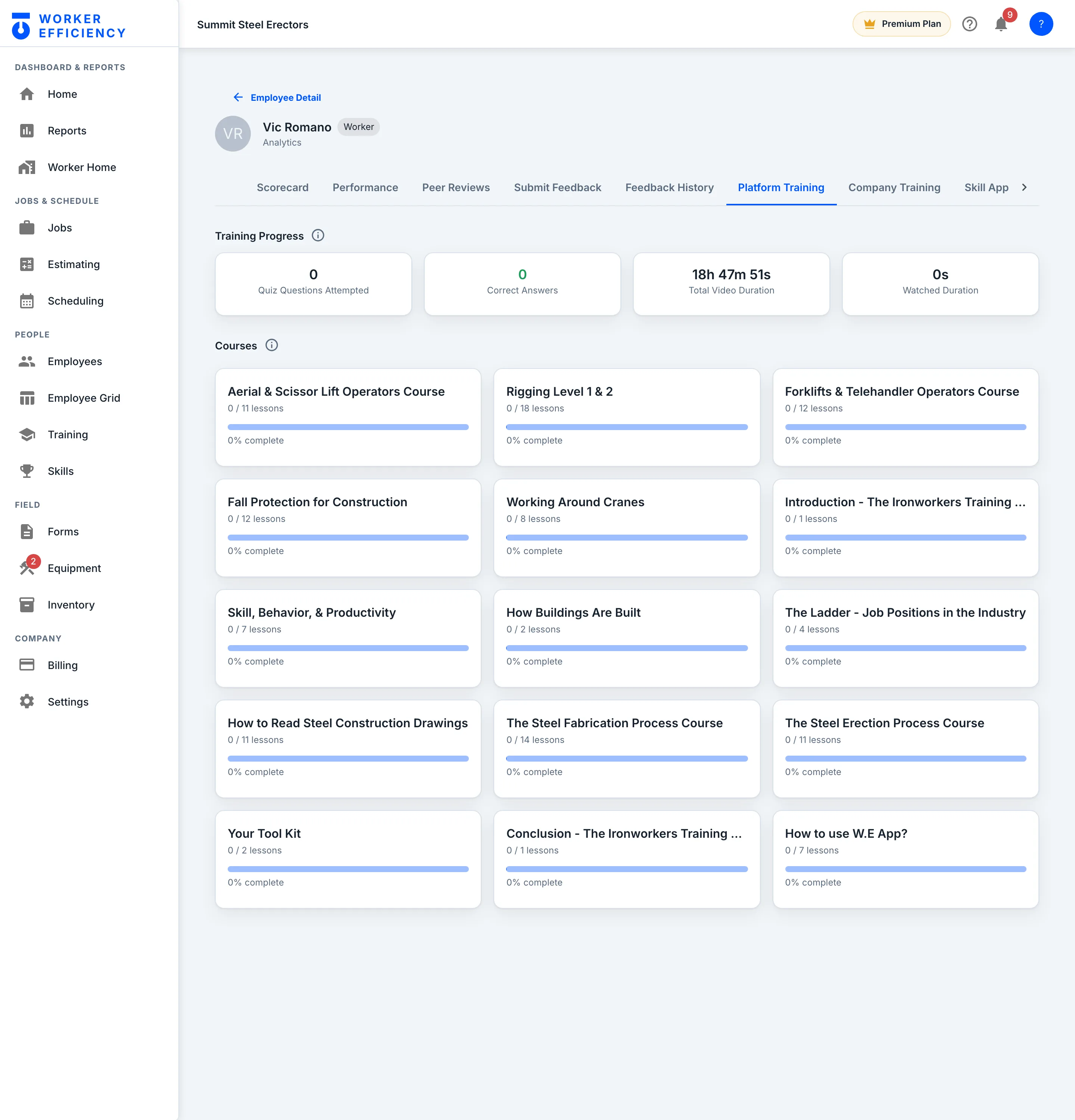Screen dimensions: 1075x1120
Task: Click the Courses info icon
Action: coord(272,345)
